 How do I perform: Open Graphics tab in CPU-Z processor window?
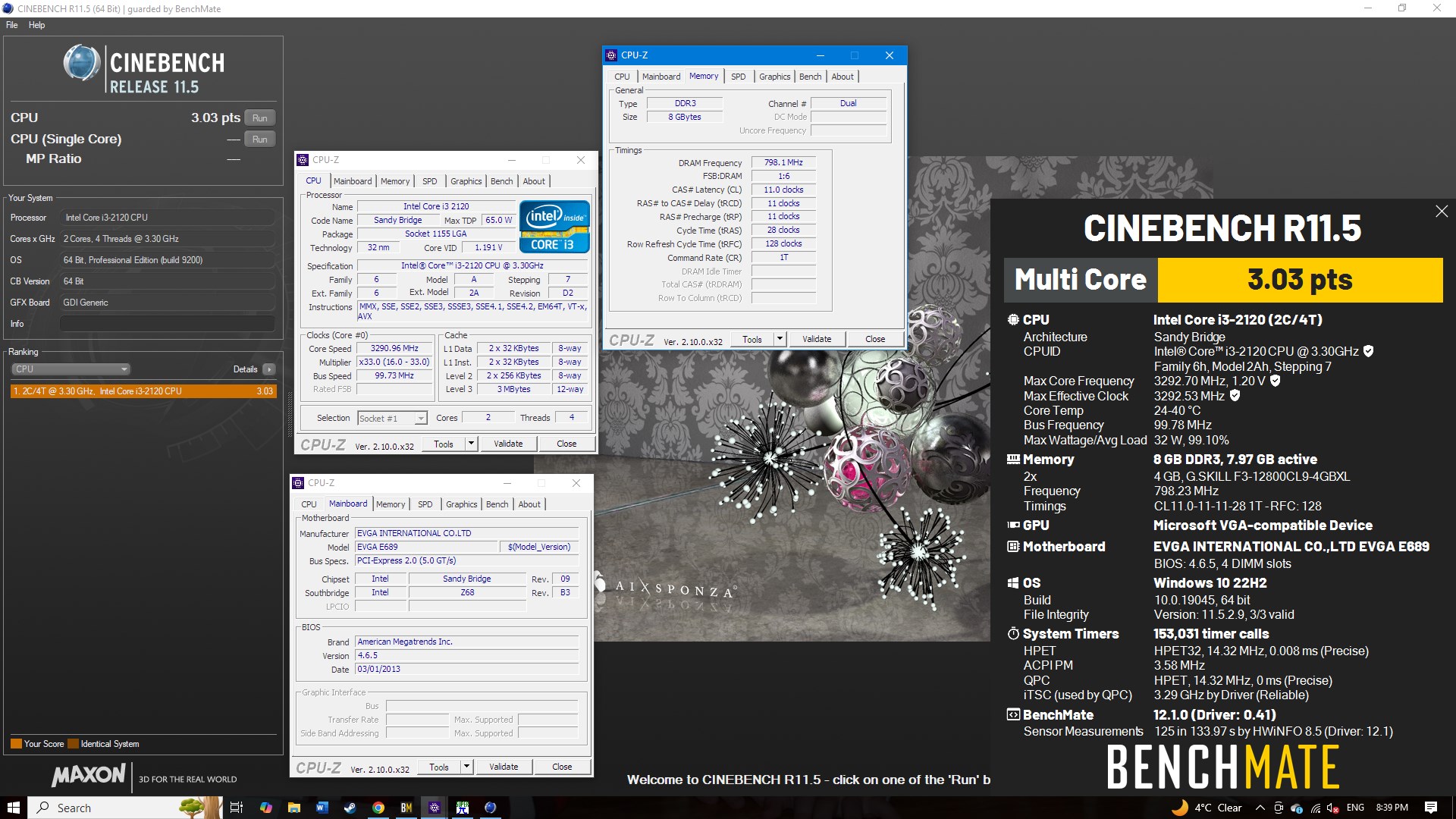(x=466, y=181)
